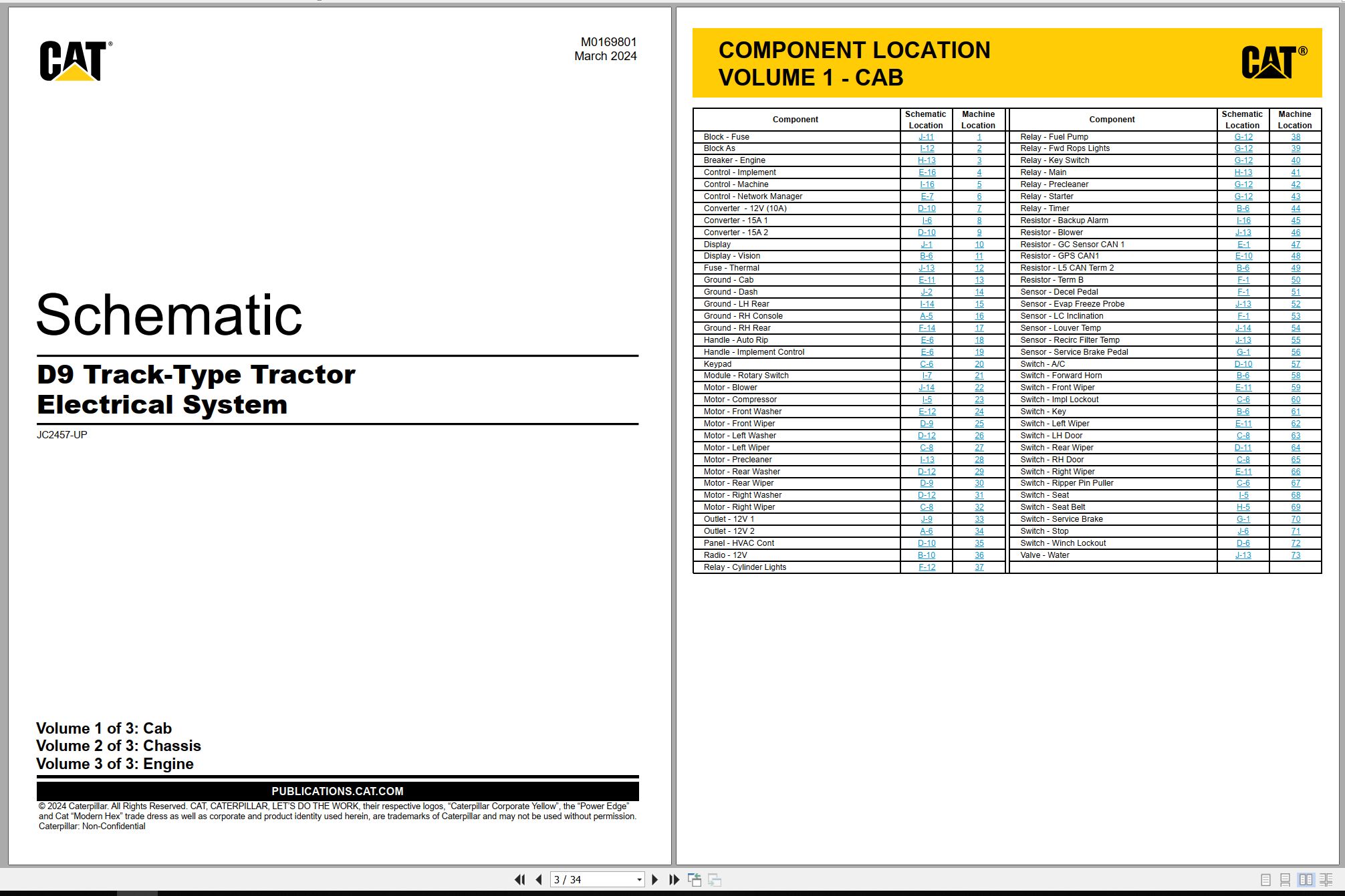The width and height of the screenshot is (1345, 896).
Task: Open machine location 35 for Panel - HVAC Cont
Action: (x=979, y=543)
